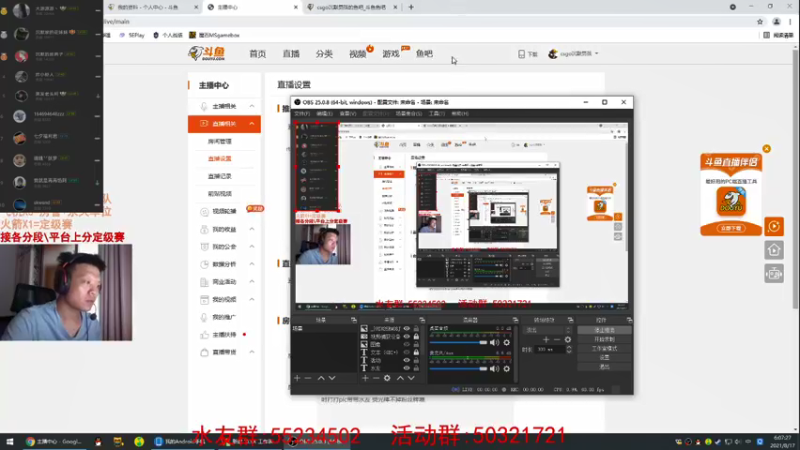Click the pie chart icon for 数据分析
The width and height of the screenshot is (800, 450).
click(x=204, y=264)
